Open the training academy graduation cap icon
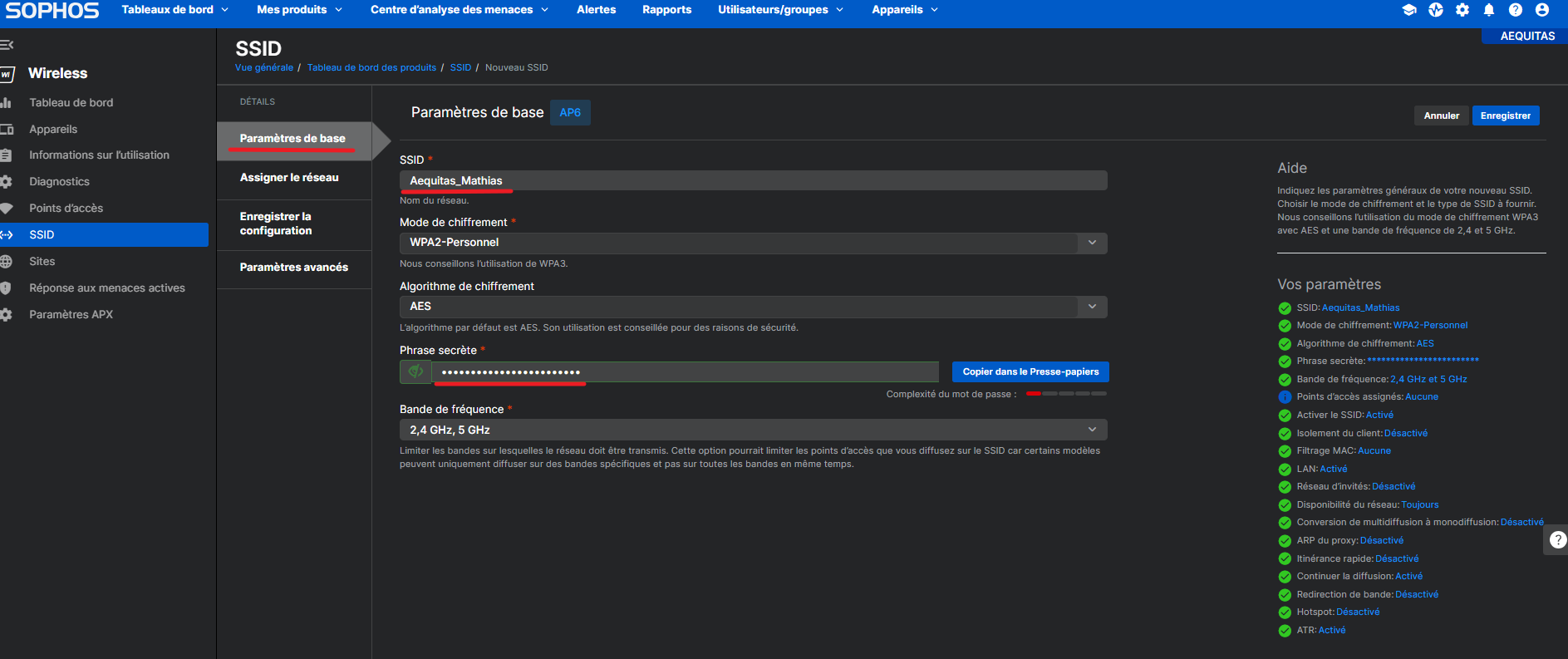The width and height of the screenshot is (1568, 659). pyautogui.click(x=1409, y=10)
